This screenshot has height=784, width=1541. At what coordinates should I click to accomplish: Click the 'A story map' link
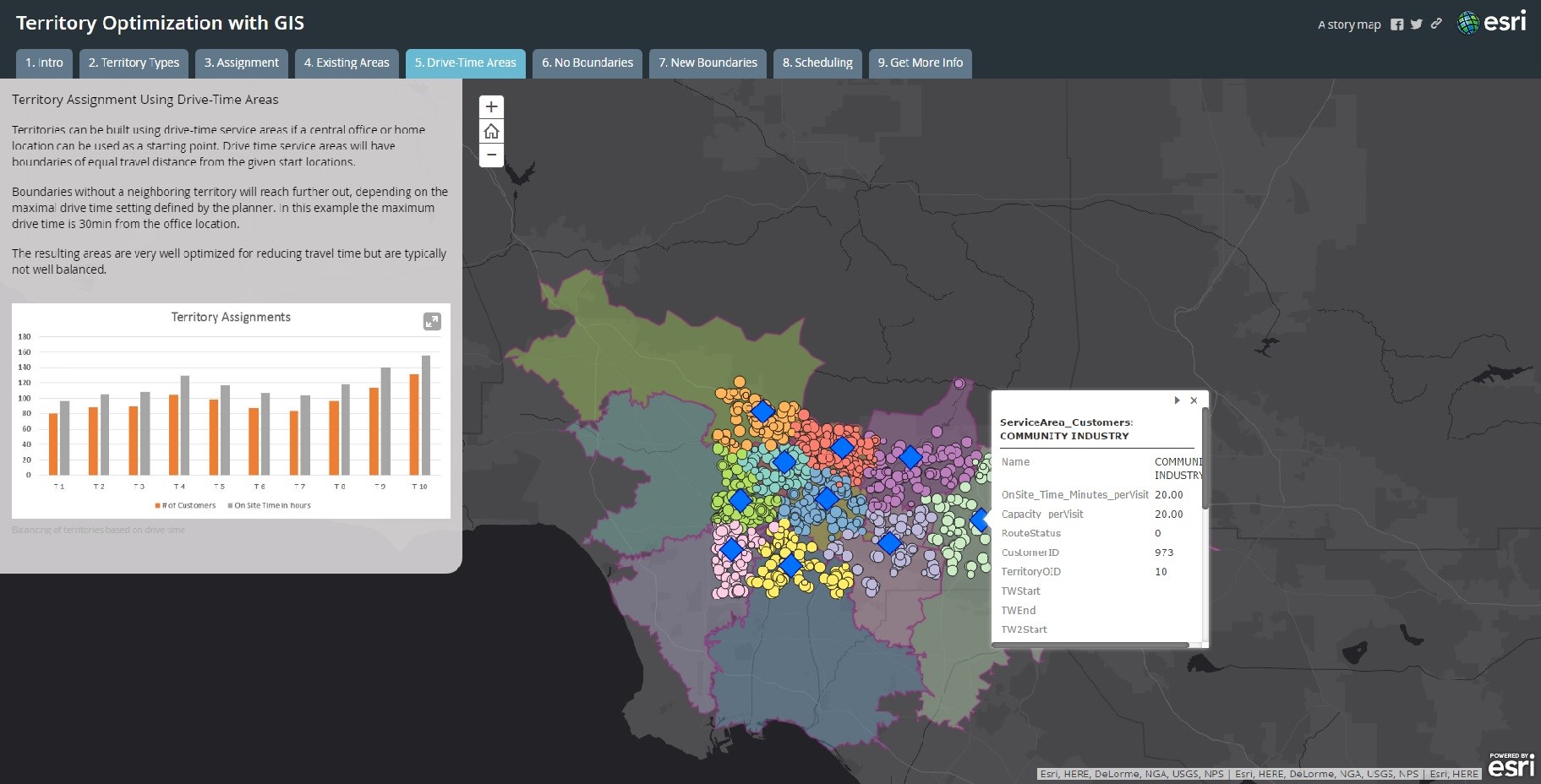tap(1349, 24)
